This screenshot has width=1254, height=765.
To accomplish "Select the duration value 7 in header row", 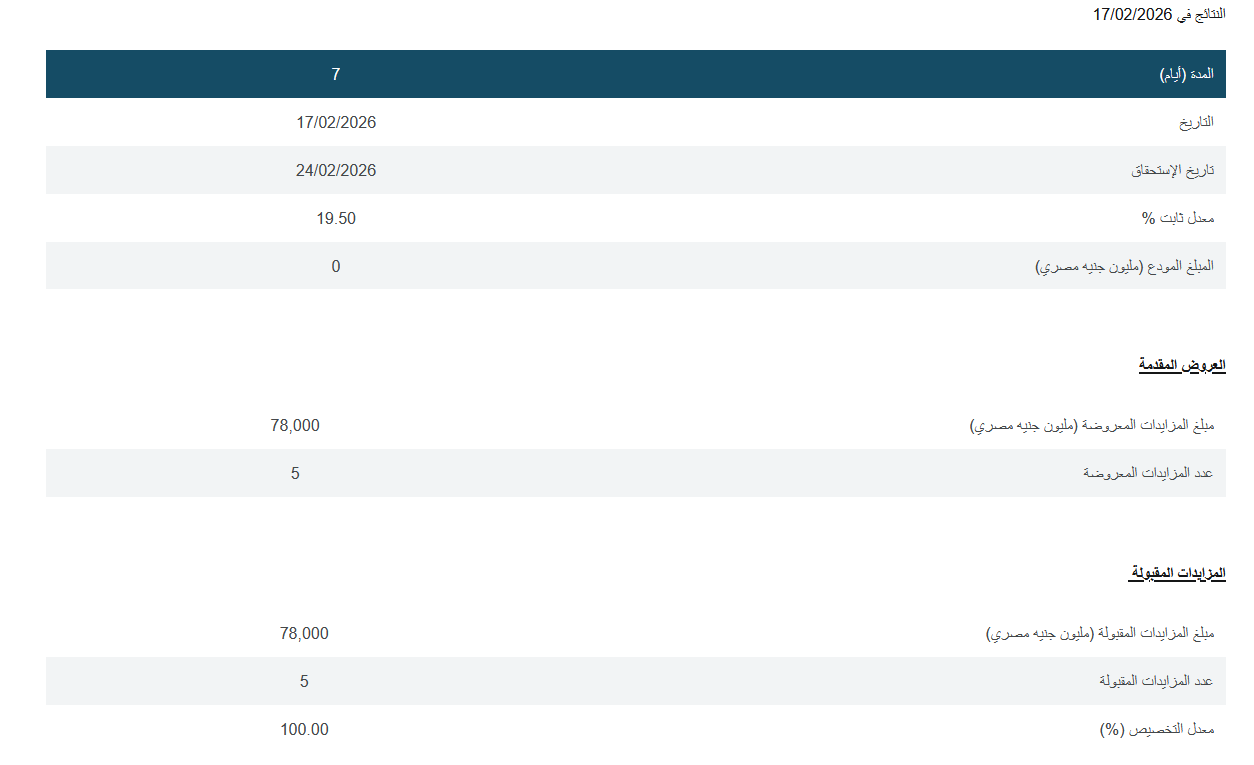I will 336,74.
